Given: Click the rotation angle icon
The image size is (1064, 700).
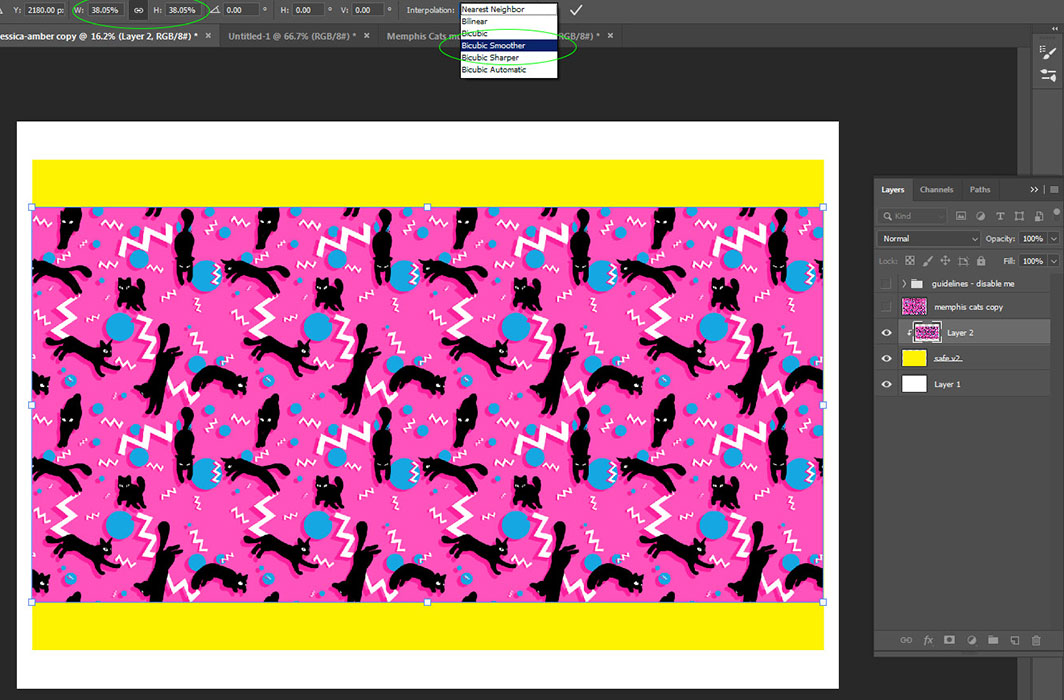Looking at the screenshot, I should coord(215,10).
